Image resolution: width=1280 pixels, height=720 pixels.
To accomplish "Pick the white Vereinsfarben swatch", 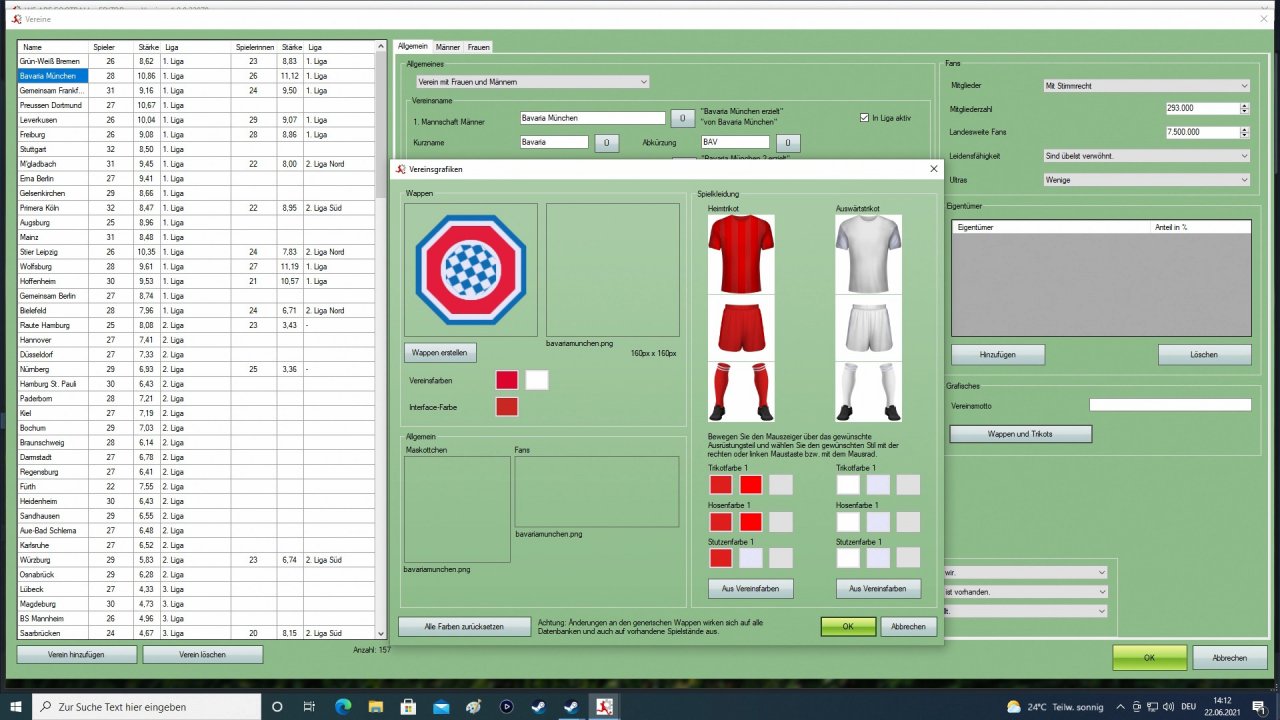I will click(537, 380).
